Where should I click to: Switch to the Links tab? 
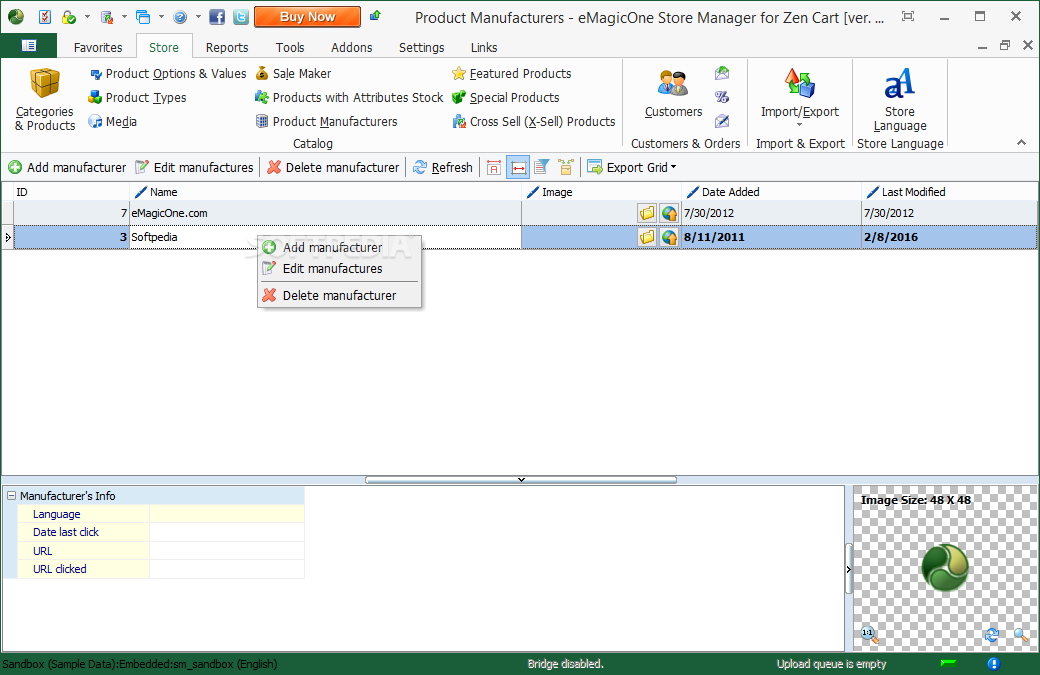click(x=484, y=47)
